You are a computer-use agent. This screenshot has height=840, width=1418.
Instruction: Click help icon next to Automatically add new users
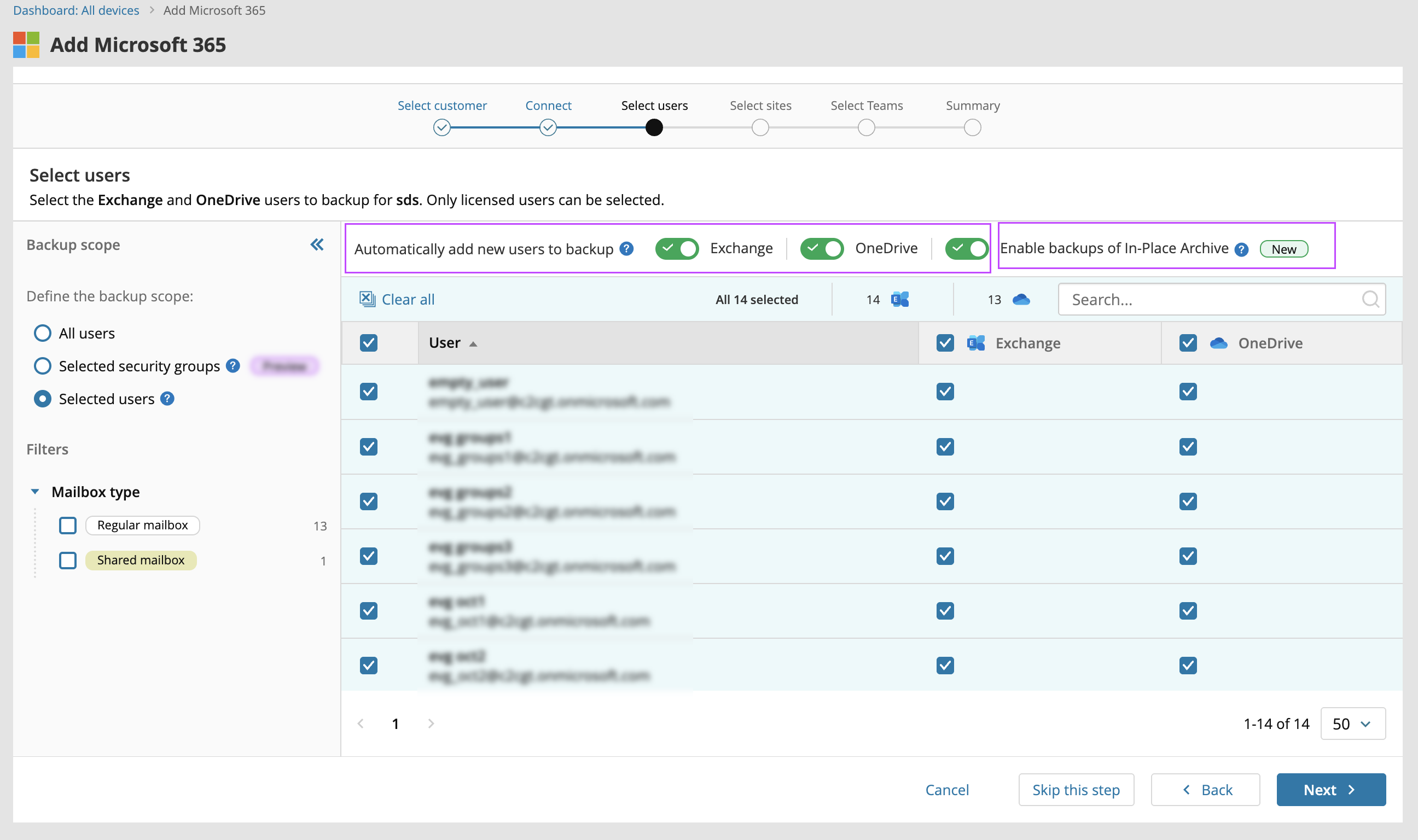tap(626, 249)
